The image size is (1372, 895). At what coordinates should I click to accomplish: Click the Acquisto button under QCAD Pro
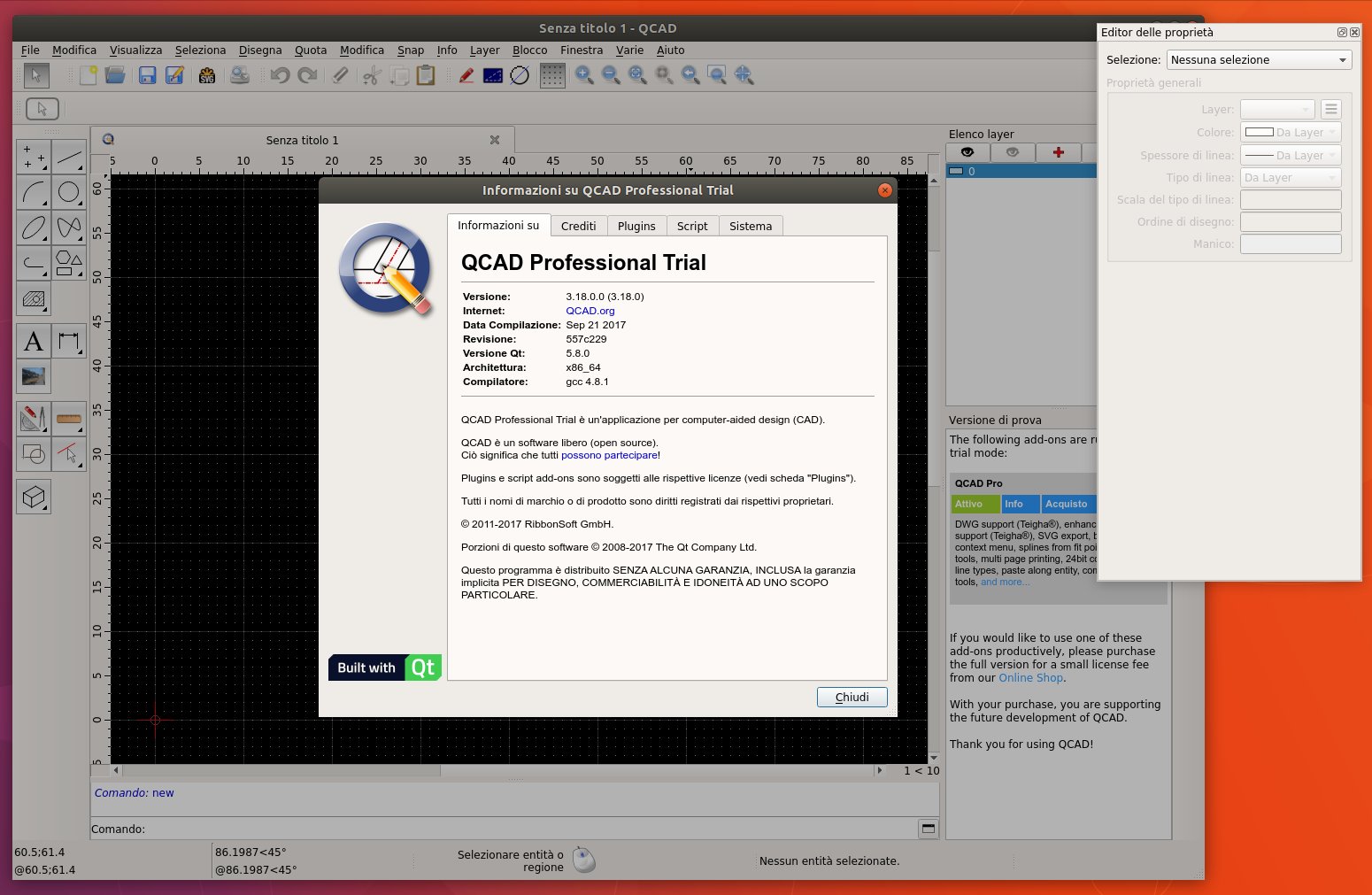pyautogui.click(x=1069, y=504)
